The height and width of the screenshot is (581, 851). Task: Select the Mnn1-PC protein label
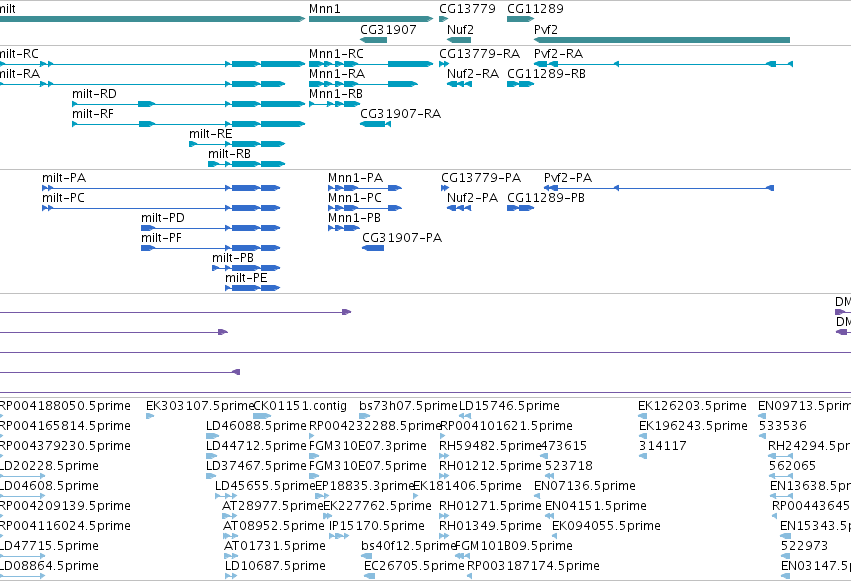355,198
